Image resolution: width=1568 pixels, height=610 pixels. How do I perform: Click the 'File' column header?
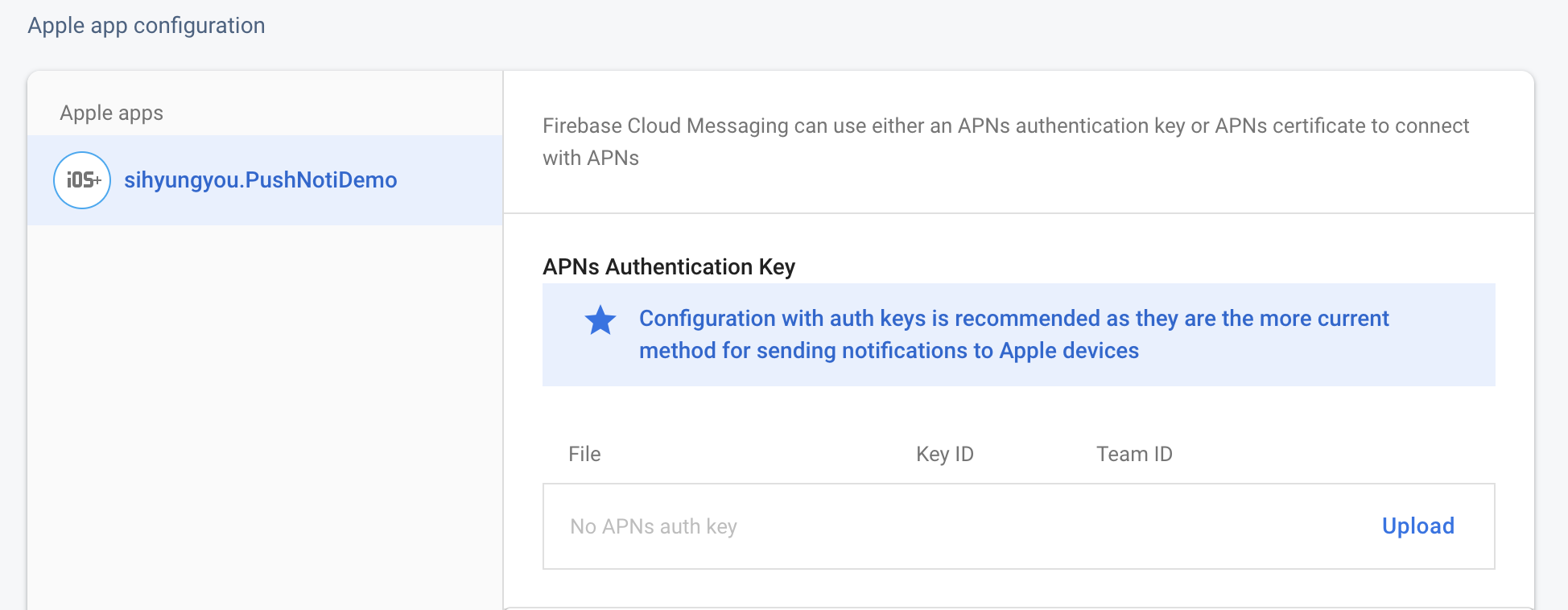[x=584, y=454]
